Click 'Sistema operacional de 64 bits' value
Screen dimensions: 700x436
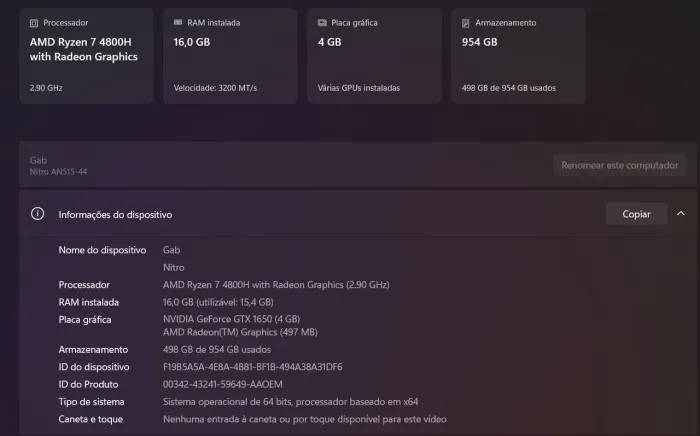(227, 402)
